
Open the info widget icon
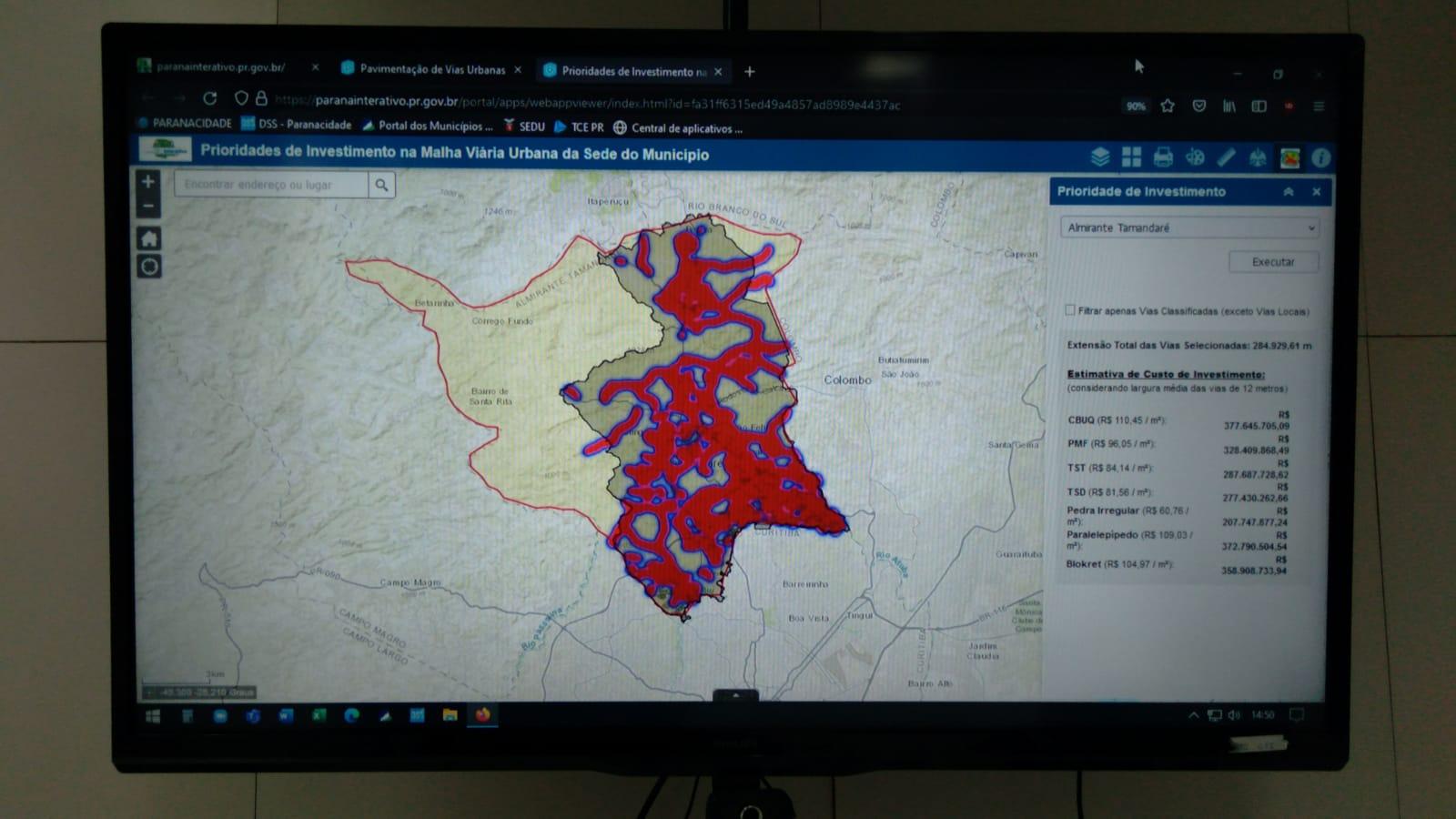(1320, 158)
